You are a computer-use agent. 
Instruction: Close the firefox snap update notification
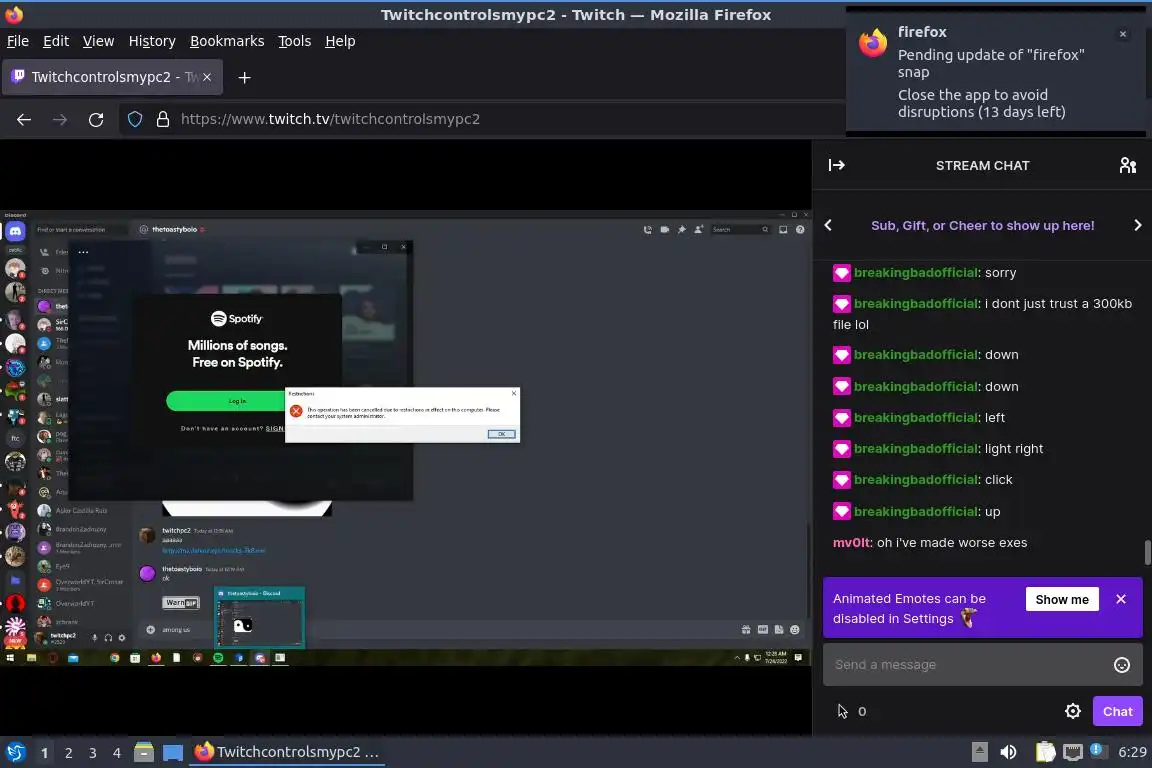[x=1122, y=34]
